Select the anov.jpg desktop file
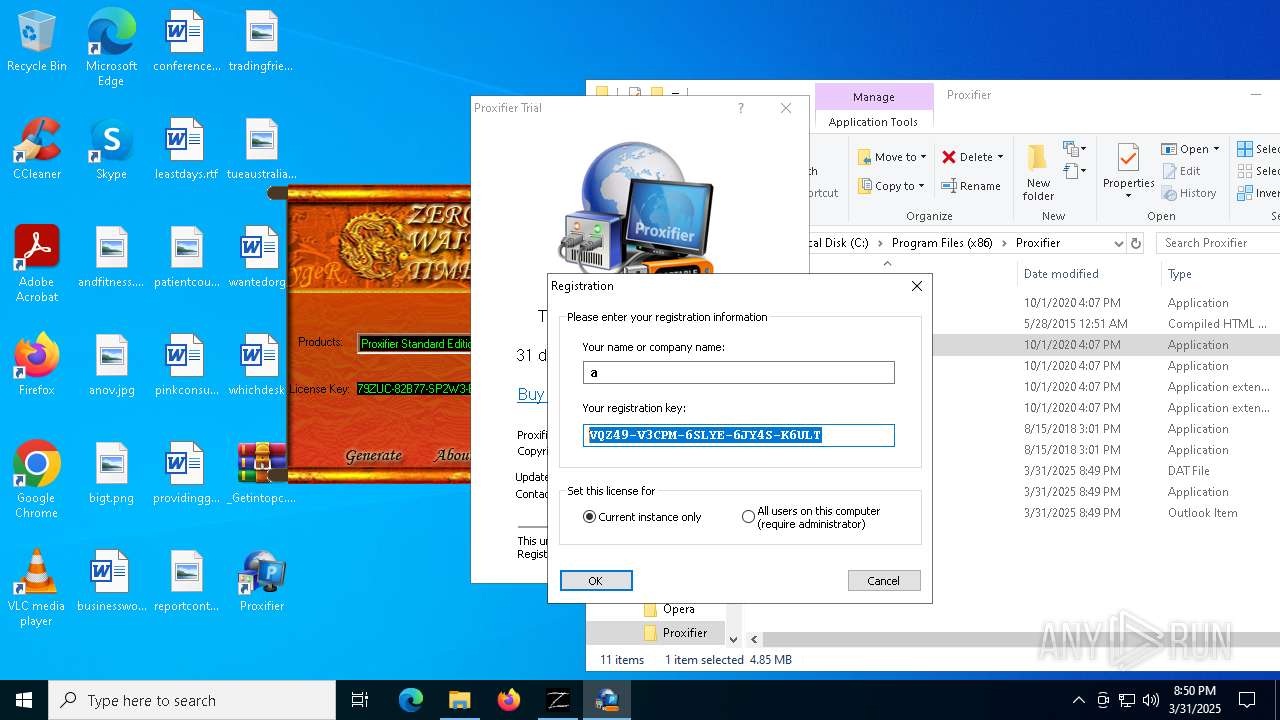Viewport: 1280px width, 720px height. (111, 366)
